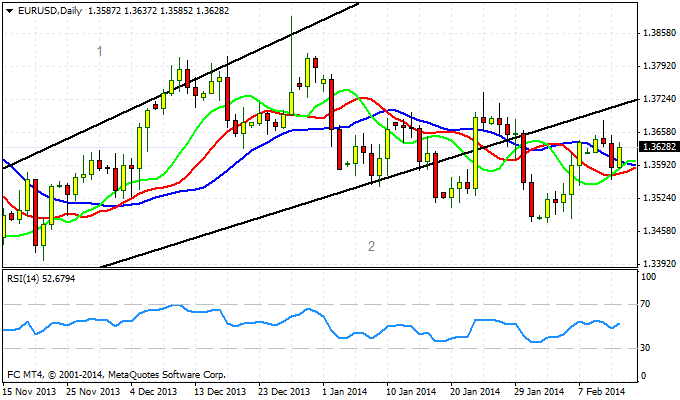
Task: Click price level 1.33920 on axis
Action: pos(660,264)
